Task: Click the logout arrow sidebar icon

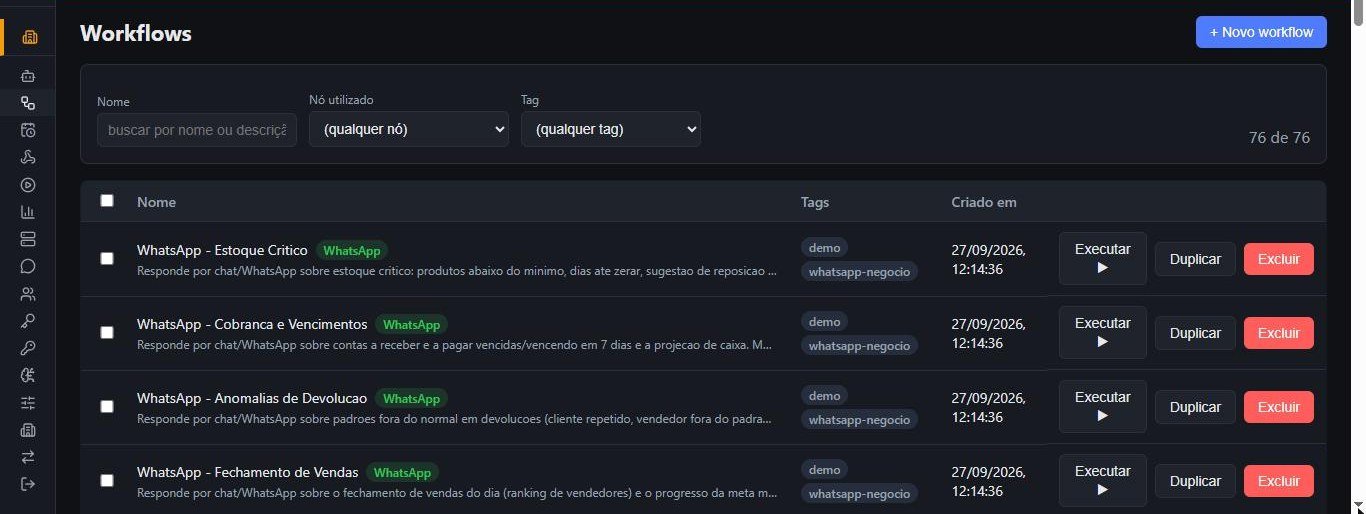Action: coord(28,484)
